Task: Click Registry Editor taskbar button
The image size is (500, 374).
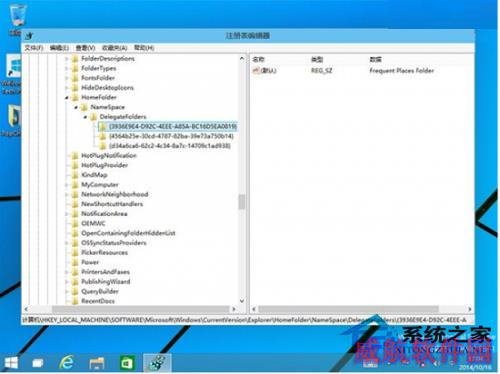Action: point(157,363)
